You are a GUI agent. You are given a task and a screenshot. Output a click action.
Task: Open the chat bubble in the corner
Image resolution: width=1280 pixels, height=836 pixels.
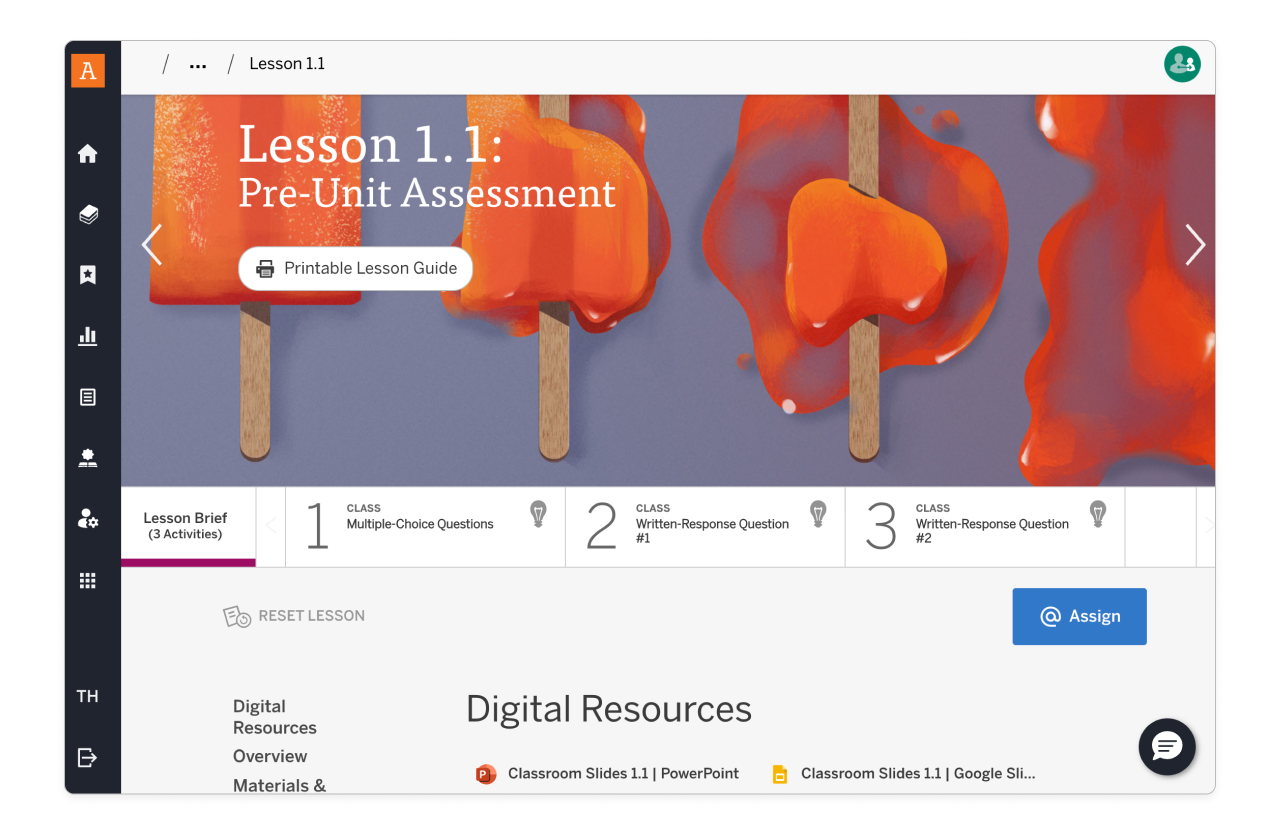1167,747
